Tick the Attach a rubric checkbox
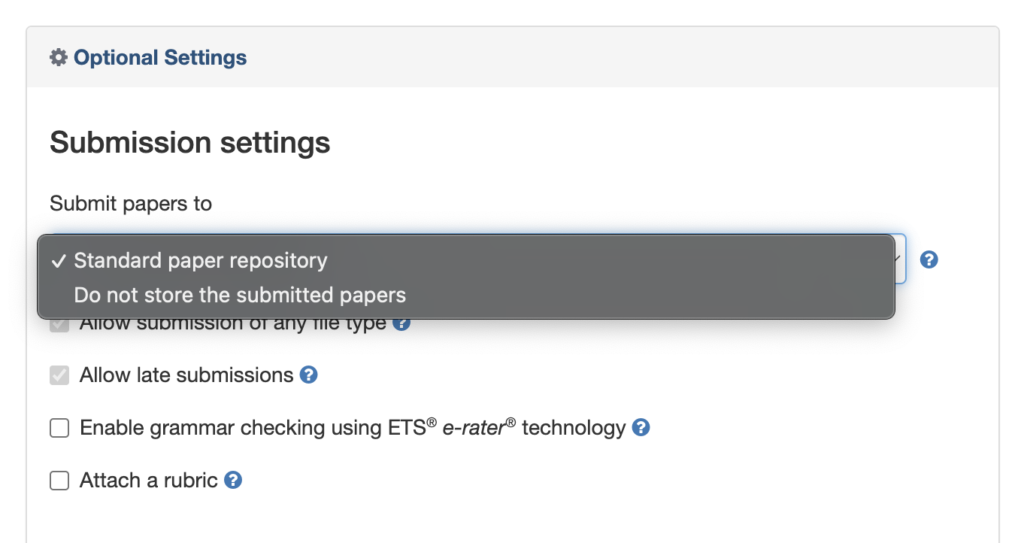This screenshot has height=543, width=1024. point(59,480)
